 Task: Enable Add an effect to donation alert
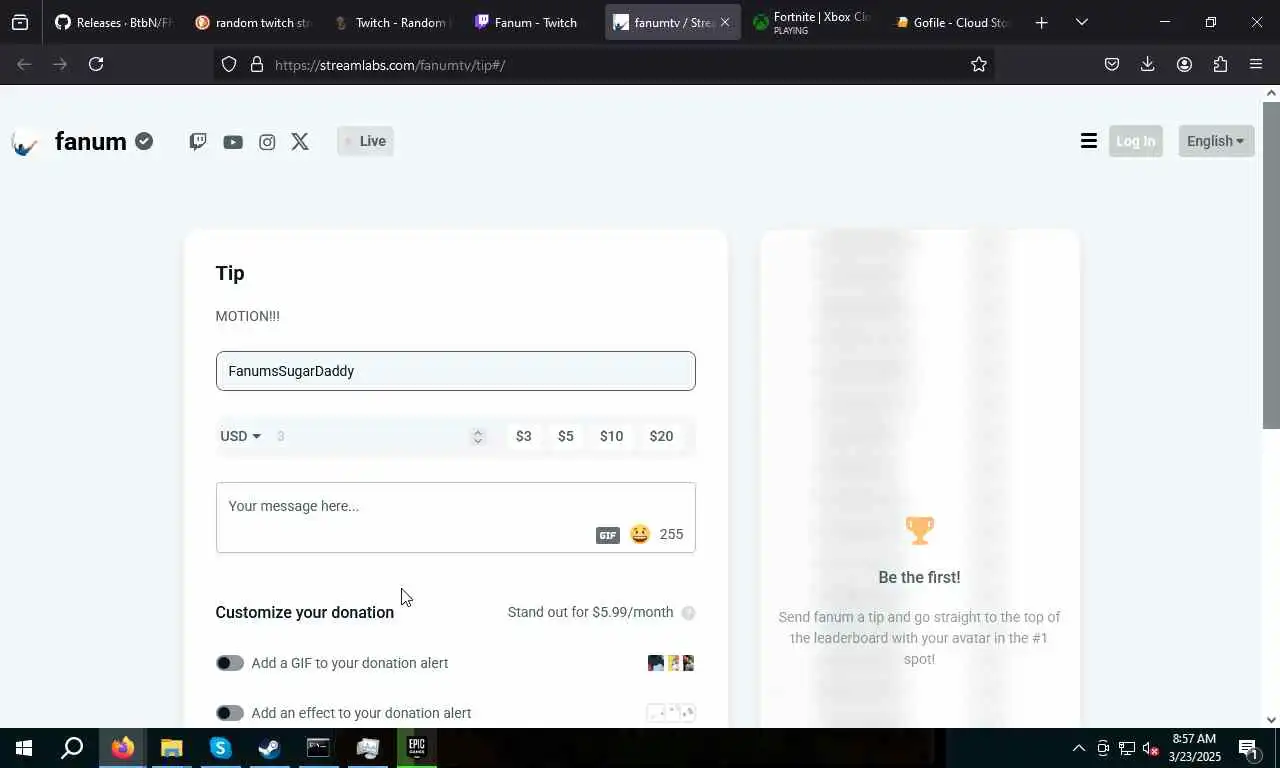click(230, 713)
